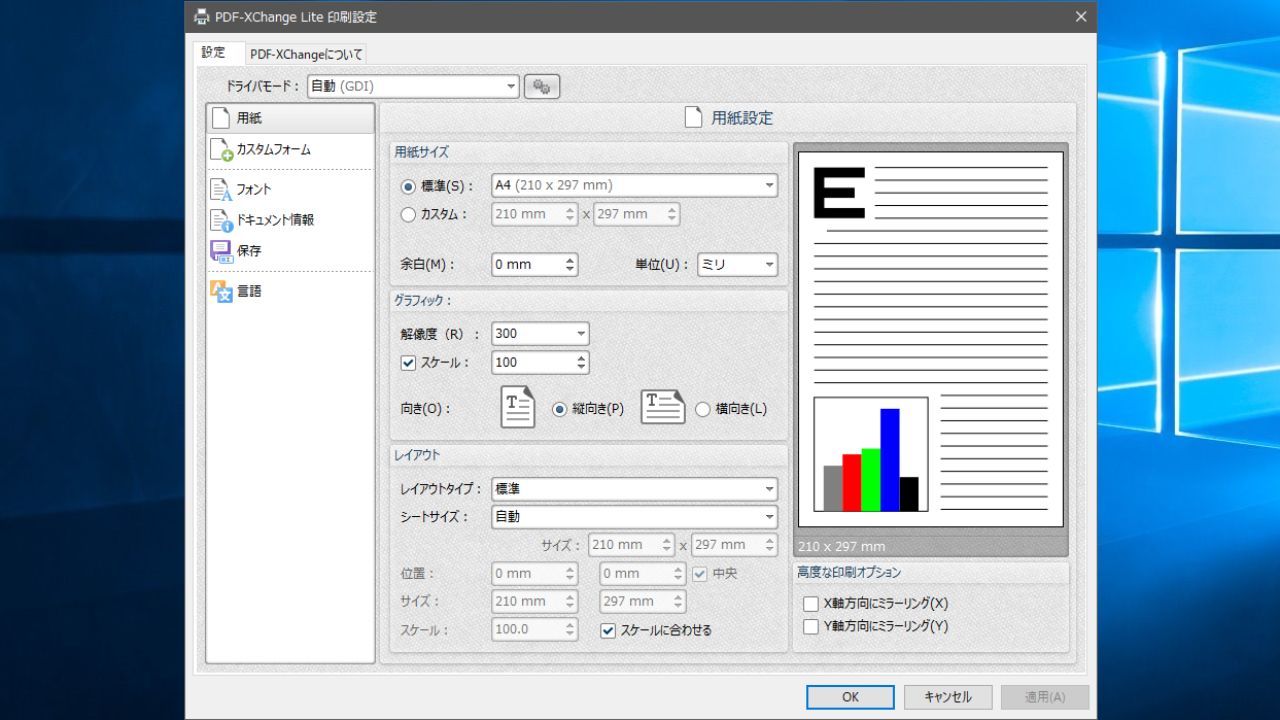Open カスタムフォーム custom forms icon
The image size is (1280, 720).
tap(221, 150)
